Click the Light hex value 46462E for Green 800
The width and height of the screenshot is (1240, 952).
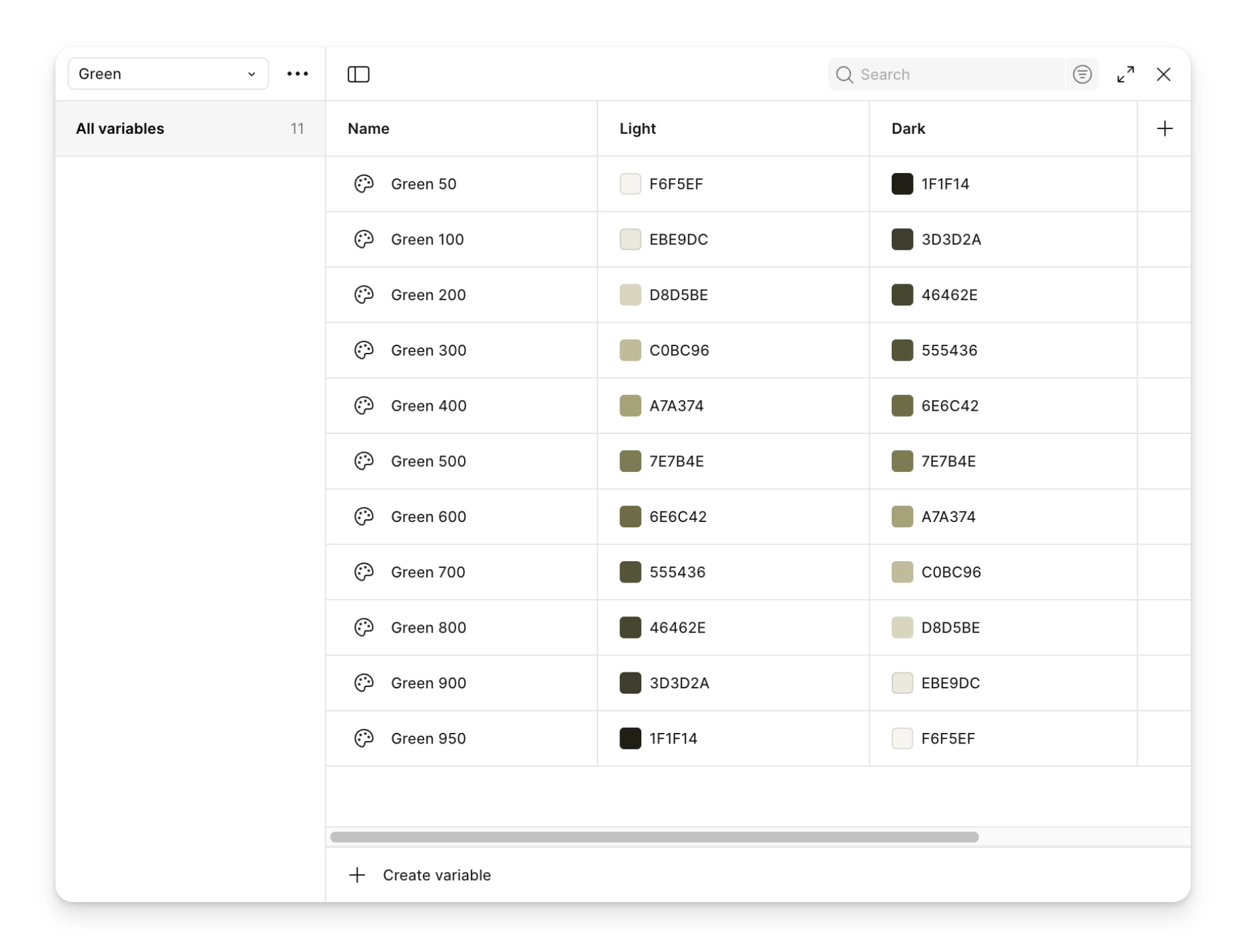677,627
